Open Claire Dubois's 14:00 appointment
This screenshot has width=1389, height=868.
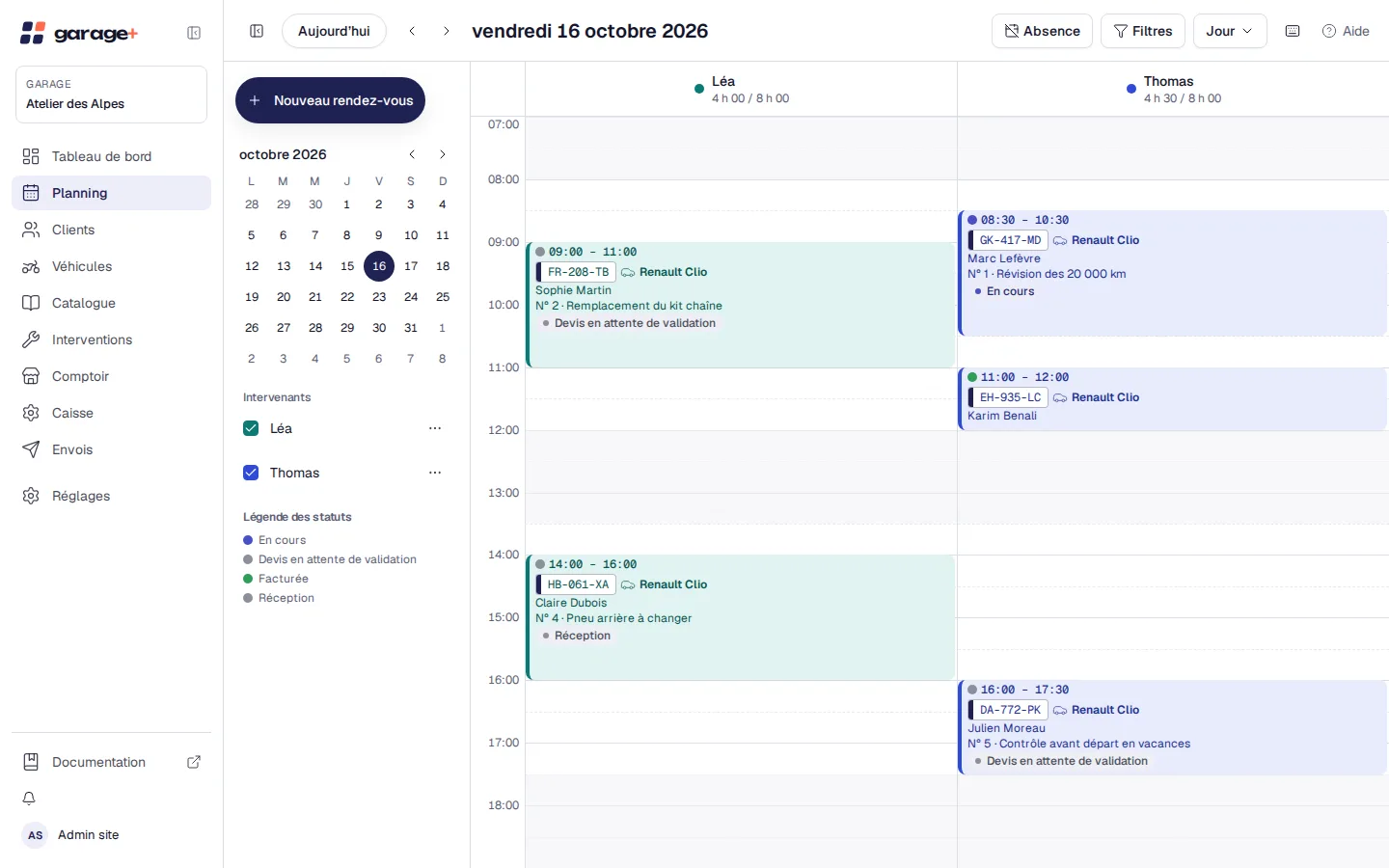tap(741, 617)
